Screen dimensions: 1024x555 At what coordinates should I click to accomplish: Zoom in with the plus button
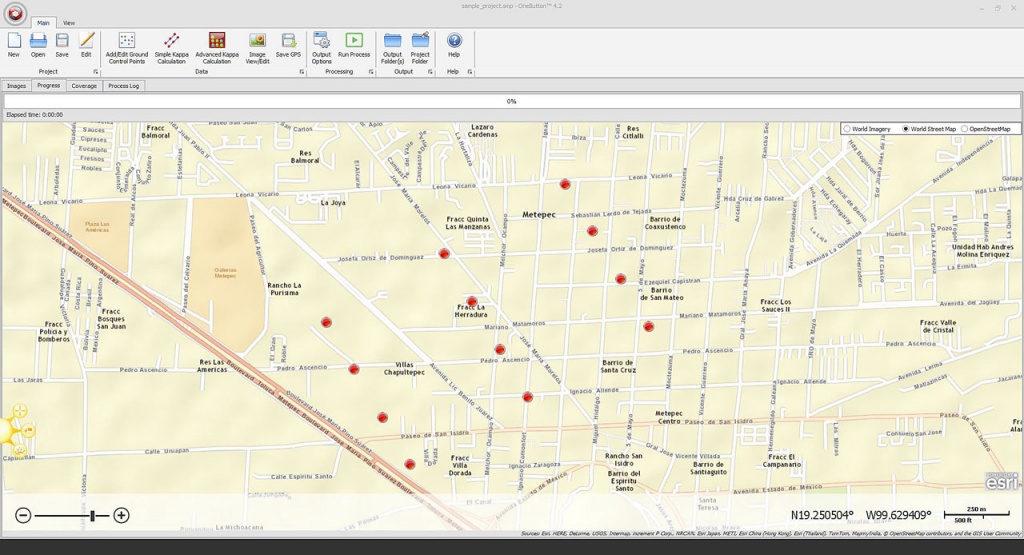[x=121, y=515]
